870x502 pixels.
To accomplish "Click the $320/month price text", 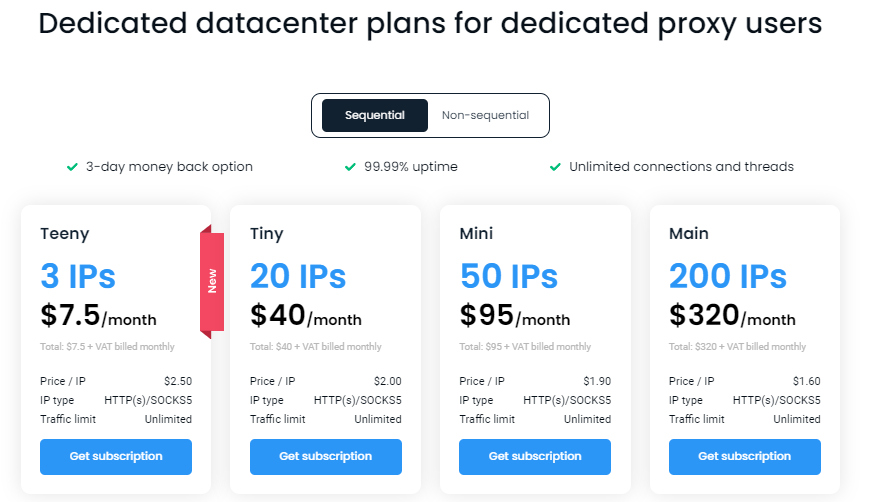I will tap(732, 317).
